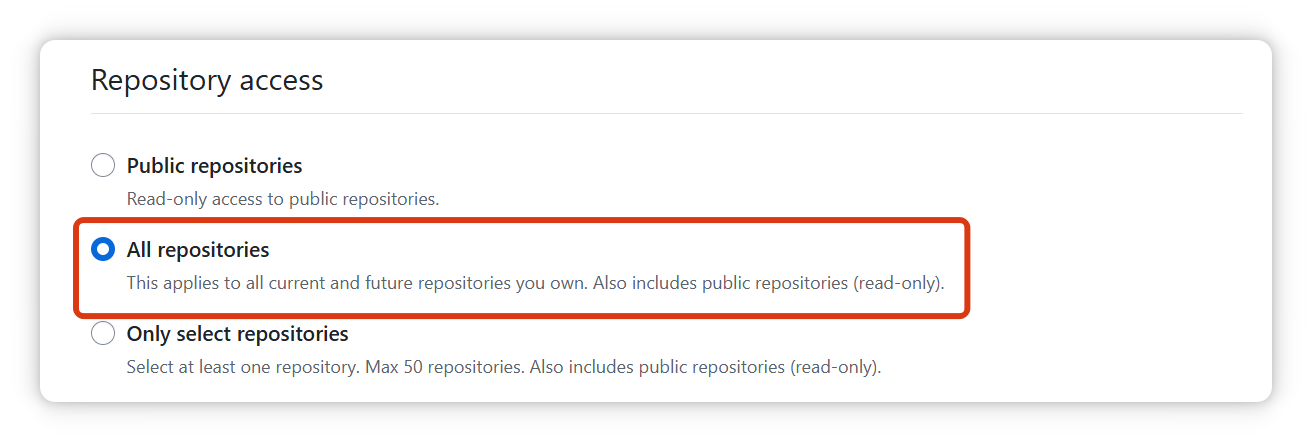Choose the All repositories radio button
The height and width of the screenshot is (442, 1312).
pyautogui.click(x=103, y=249)
